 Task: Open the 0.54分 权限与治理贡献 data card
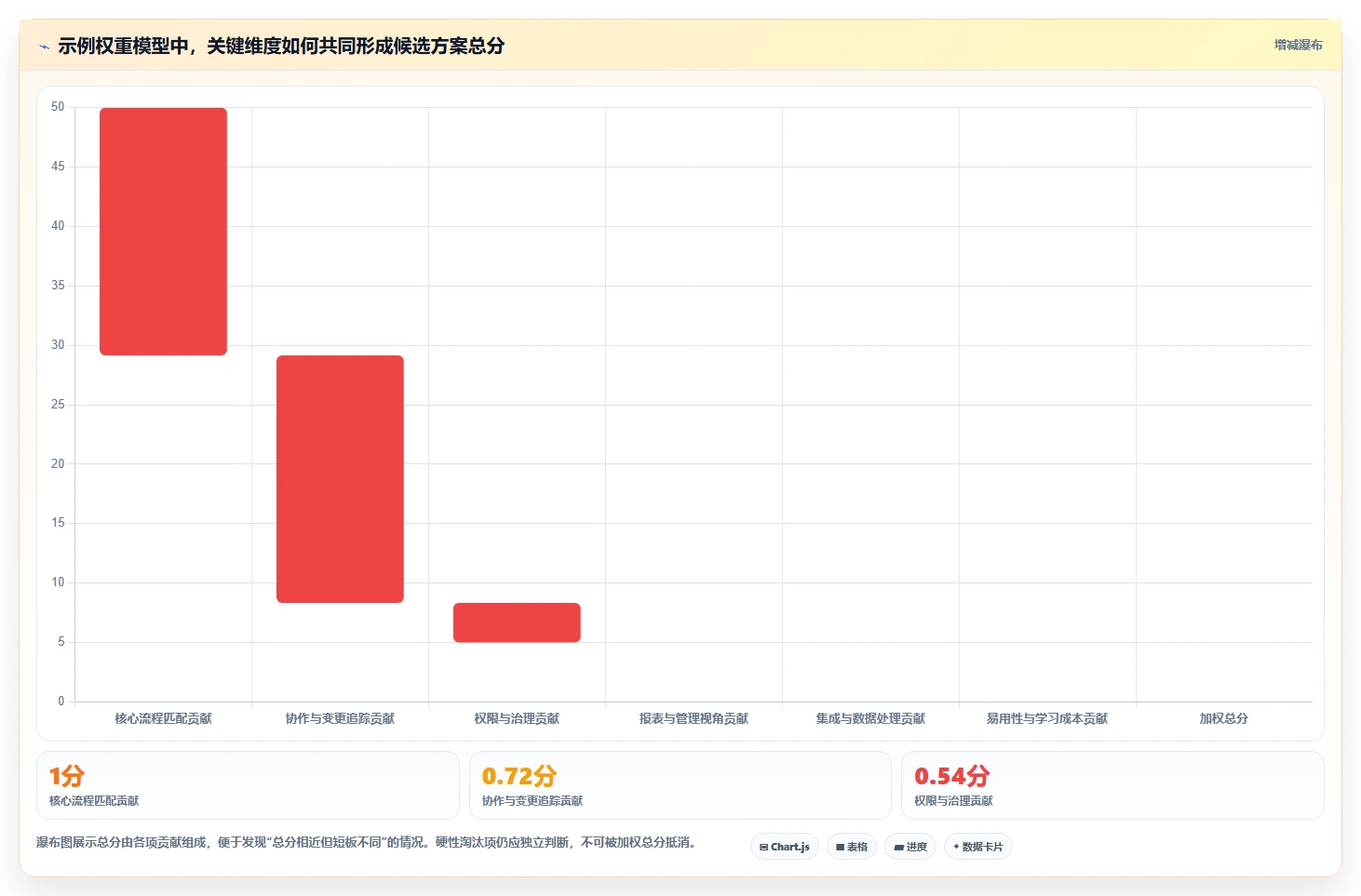[1112, 785]
